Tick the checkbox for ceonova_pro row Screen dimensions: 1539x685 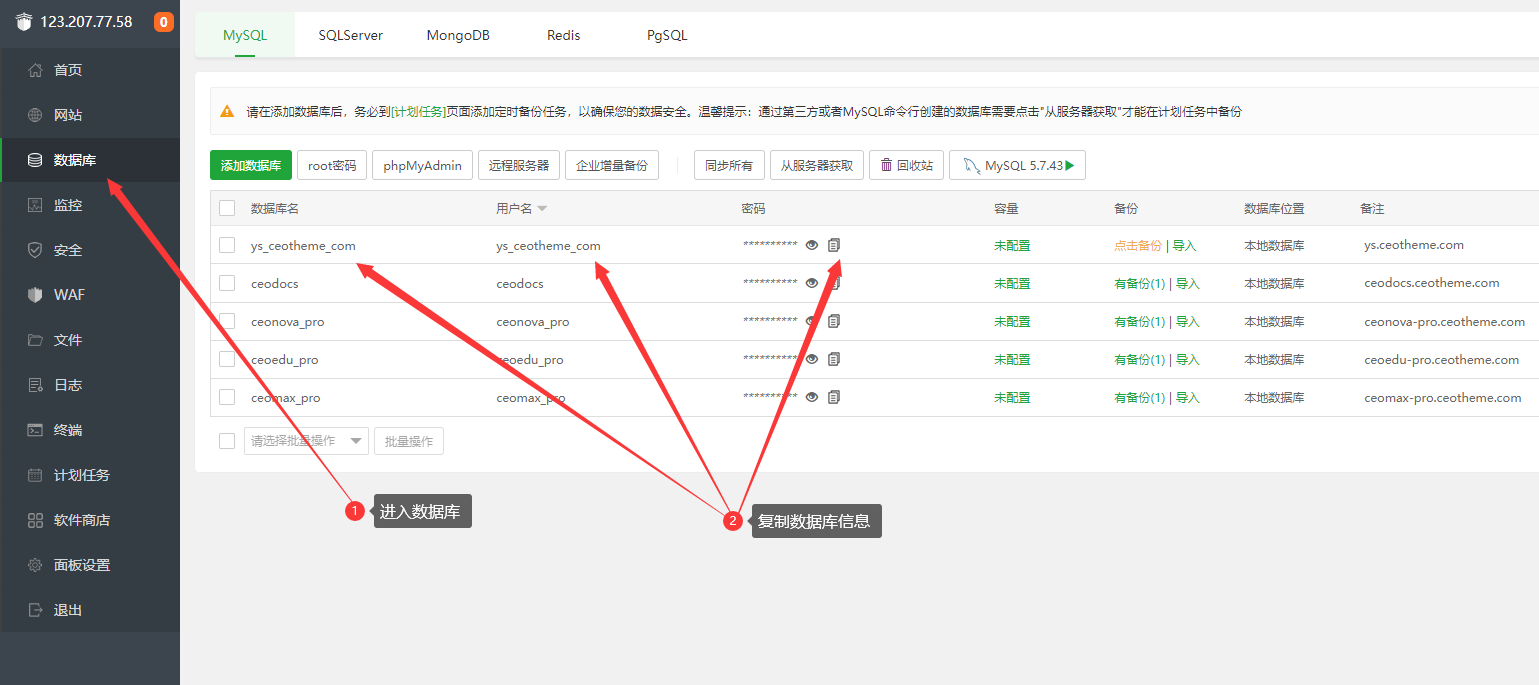coord(227,321)
